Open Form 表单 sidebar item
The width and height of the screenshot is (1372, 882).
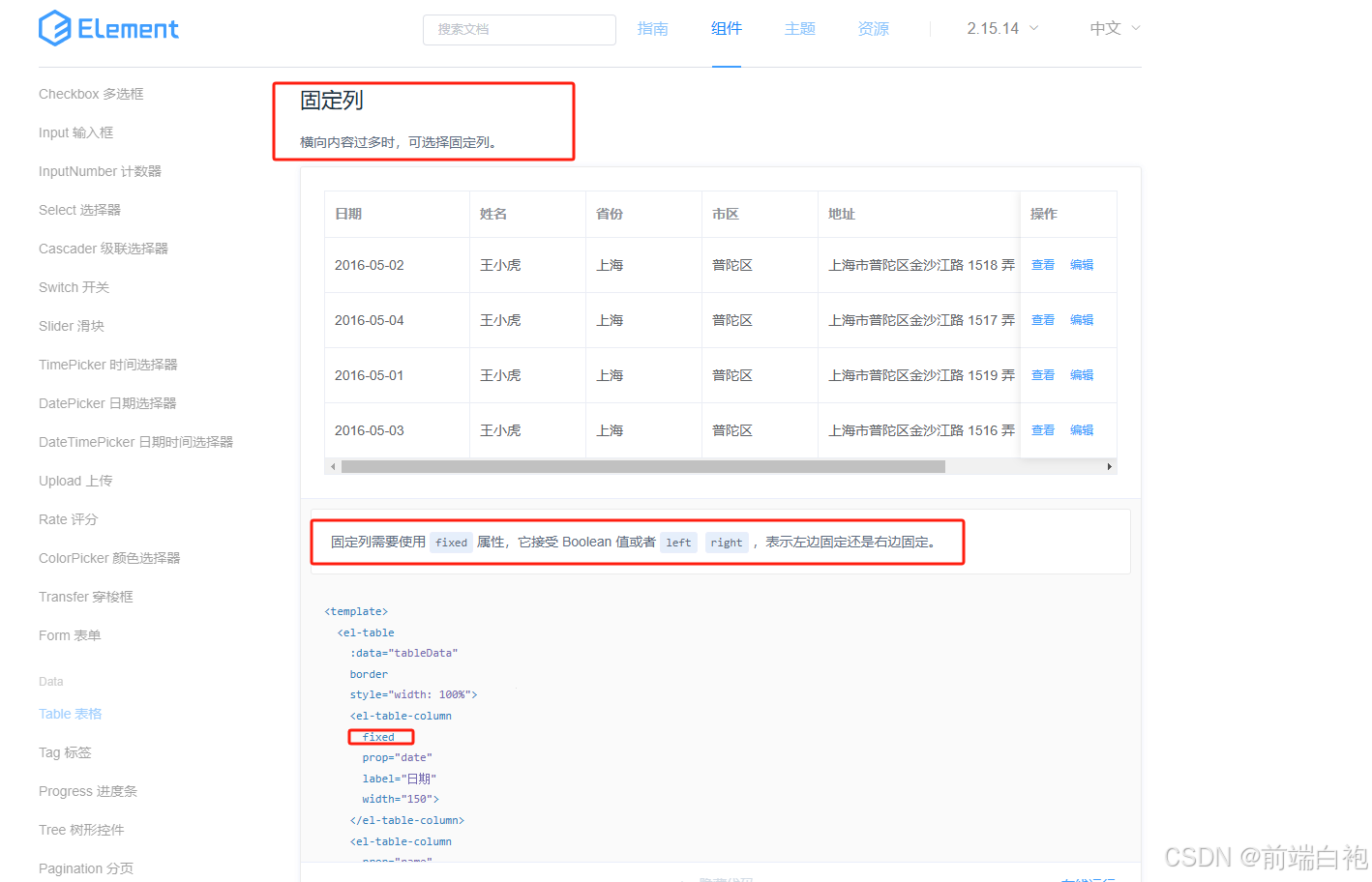(x=70, y=635)
